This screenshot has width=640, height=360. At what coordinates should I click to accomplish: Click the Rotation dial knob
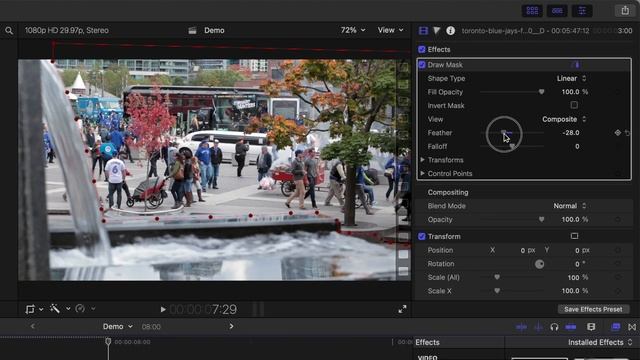[x=539, y=264]
